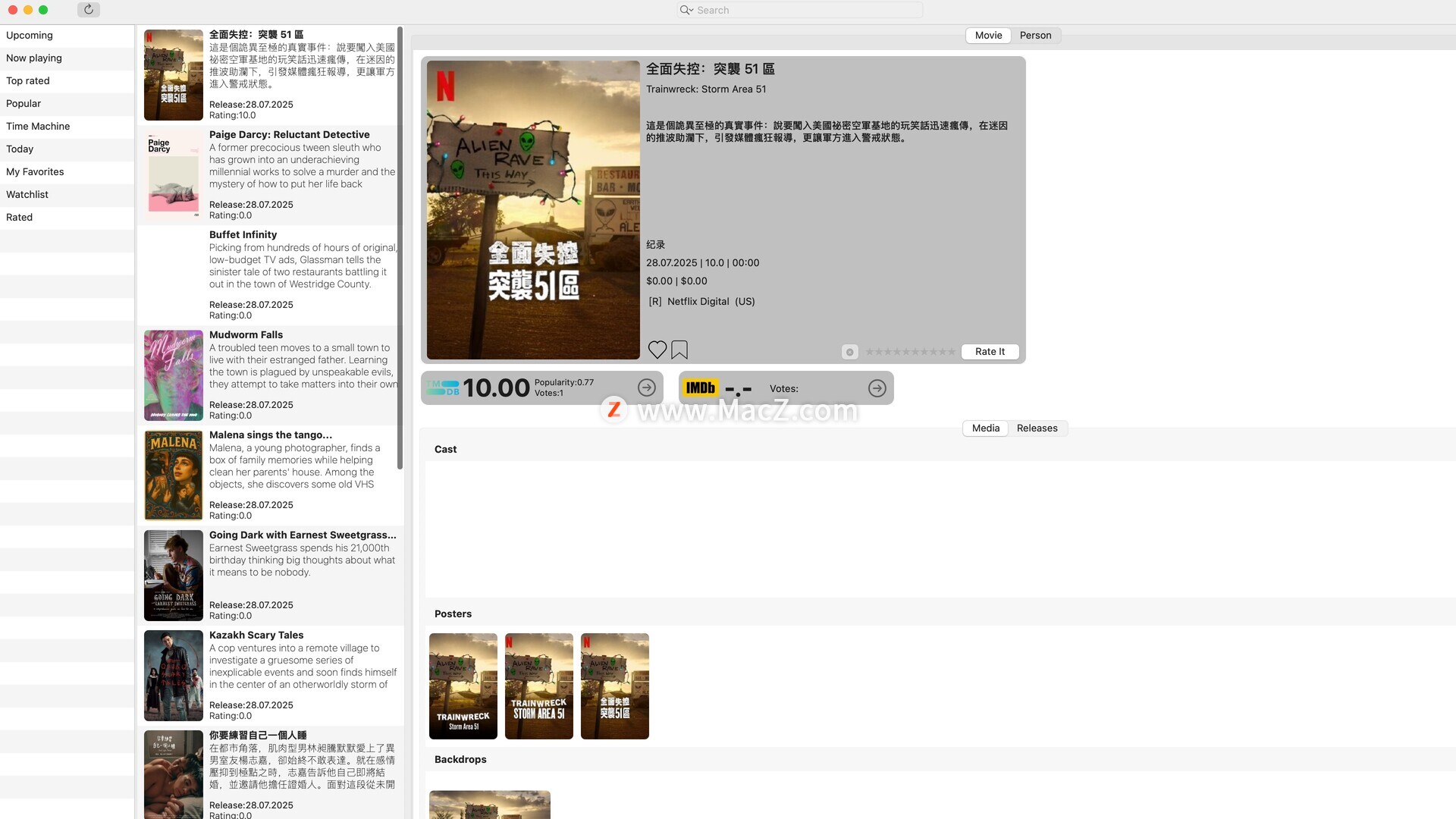Click the Going Dark poster thumbnail
Image resolution: width=1456 pixels, height=819 pixels.
tap(174, 576)
